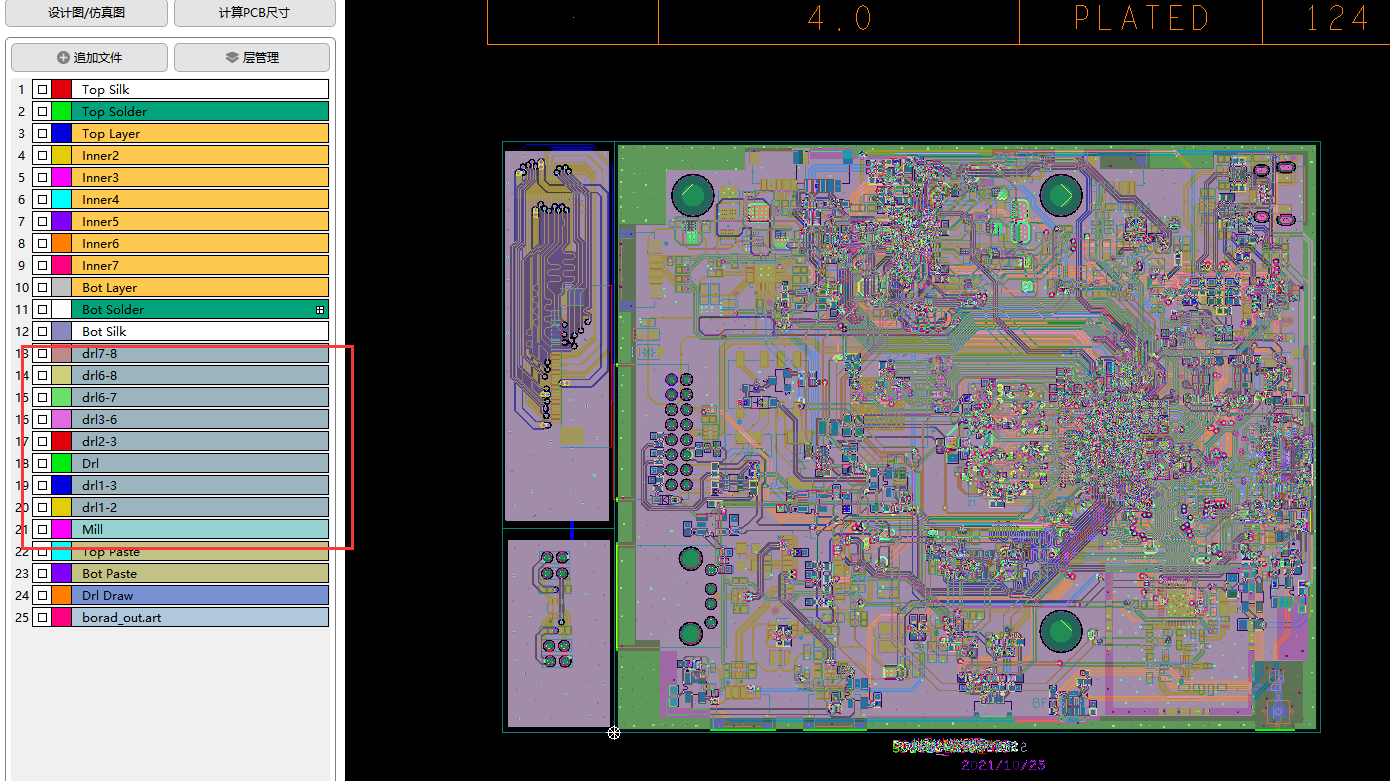Enable the Inner4 layer checkbox
The image size is (1390, 781).
pos(42,200)
